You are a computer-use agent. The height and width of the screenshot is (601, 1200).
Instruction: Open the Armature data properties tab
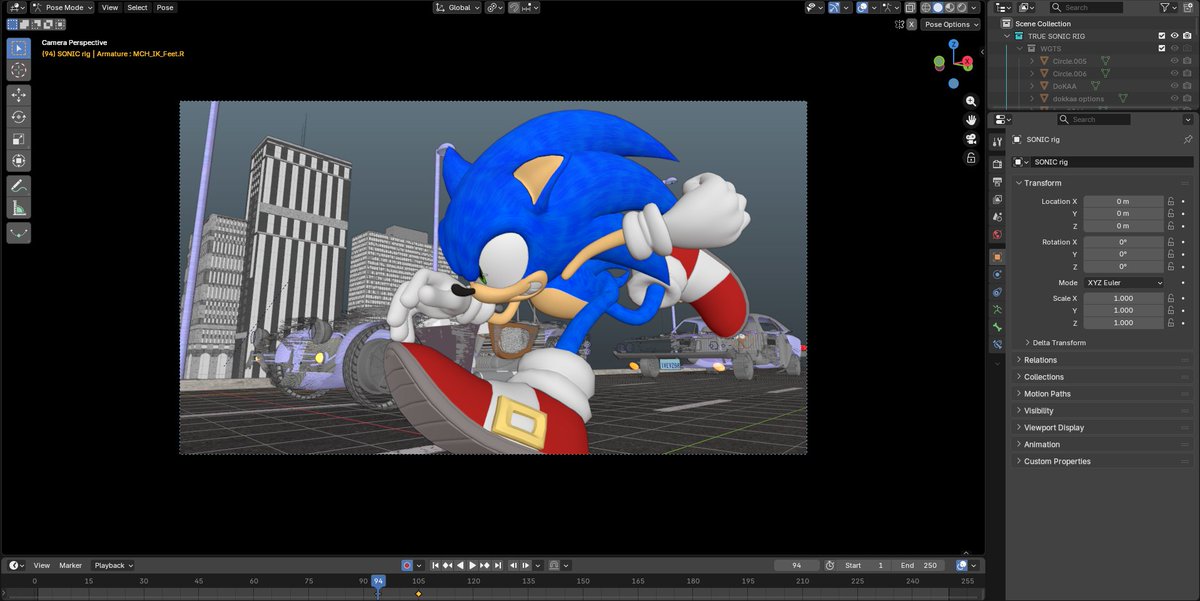pos(997,310)
